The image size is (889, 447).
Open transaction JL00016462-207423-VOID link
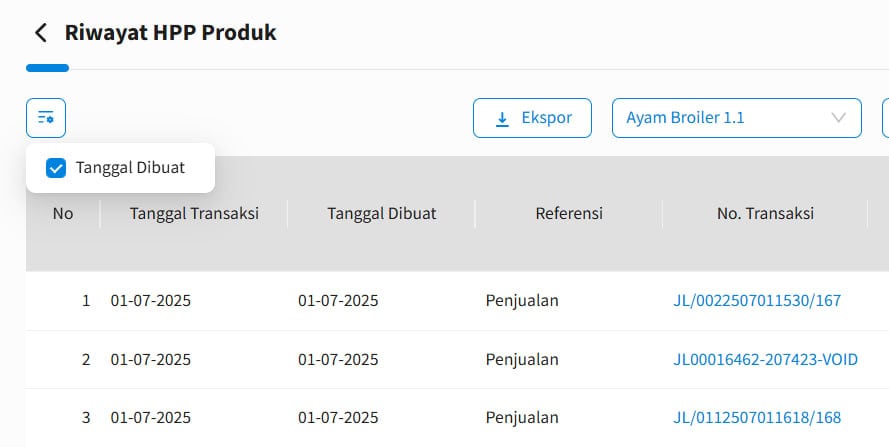click(765, 360)
